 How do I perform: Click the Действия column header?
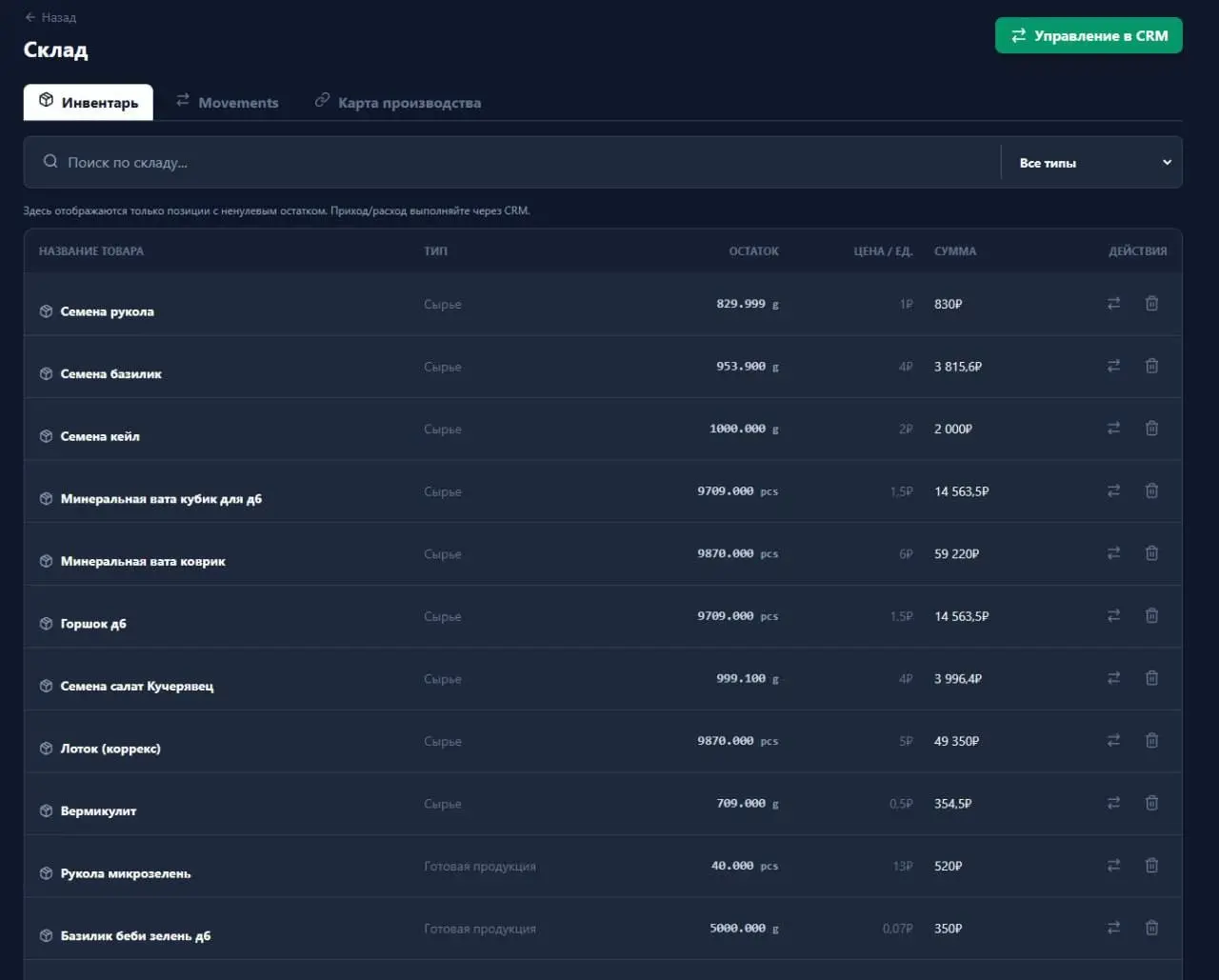coord(1138,251)
